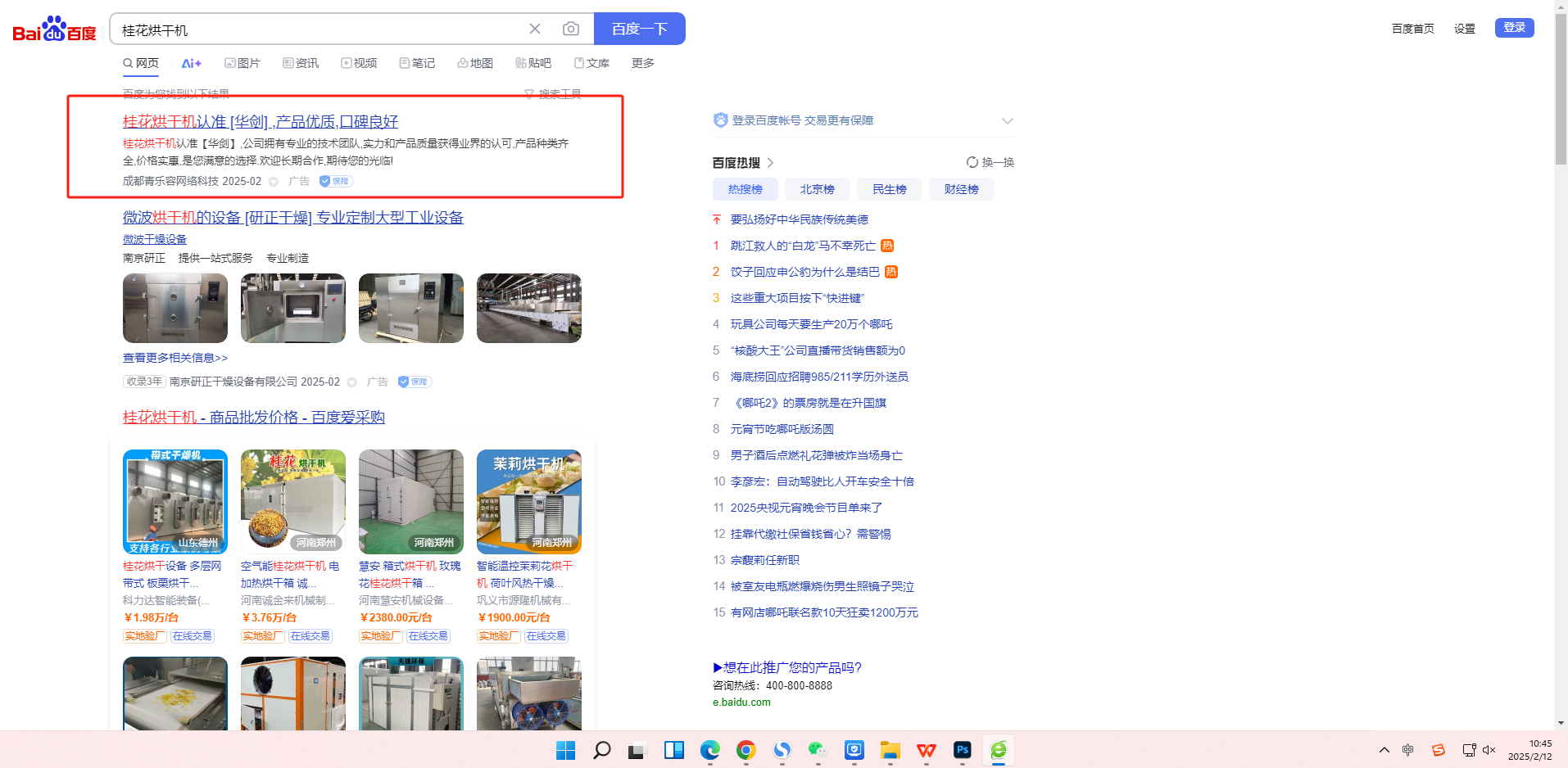Open the 更多 search categories menu
1568x768 pixels.
[642, 63]
